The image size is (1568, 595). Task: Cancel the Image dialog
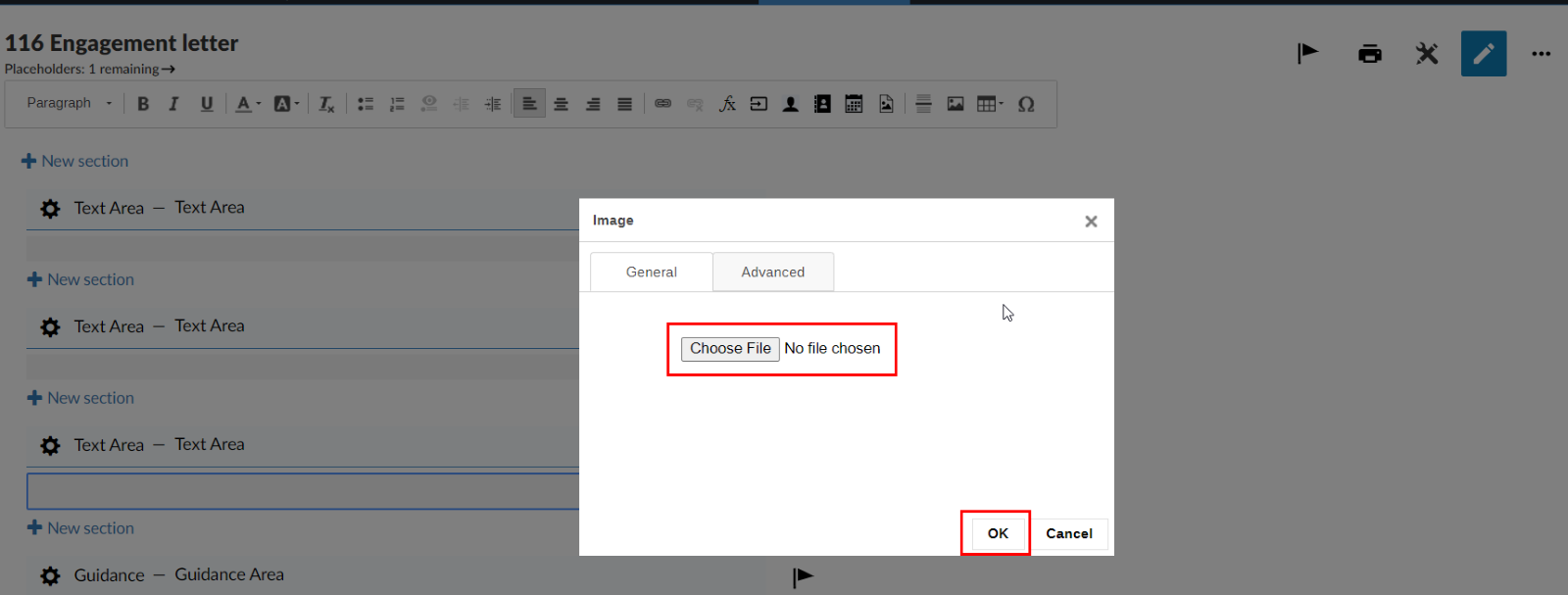[x=1068, y=534]
